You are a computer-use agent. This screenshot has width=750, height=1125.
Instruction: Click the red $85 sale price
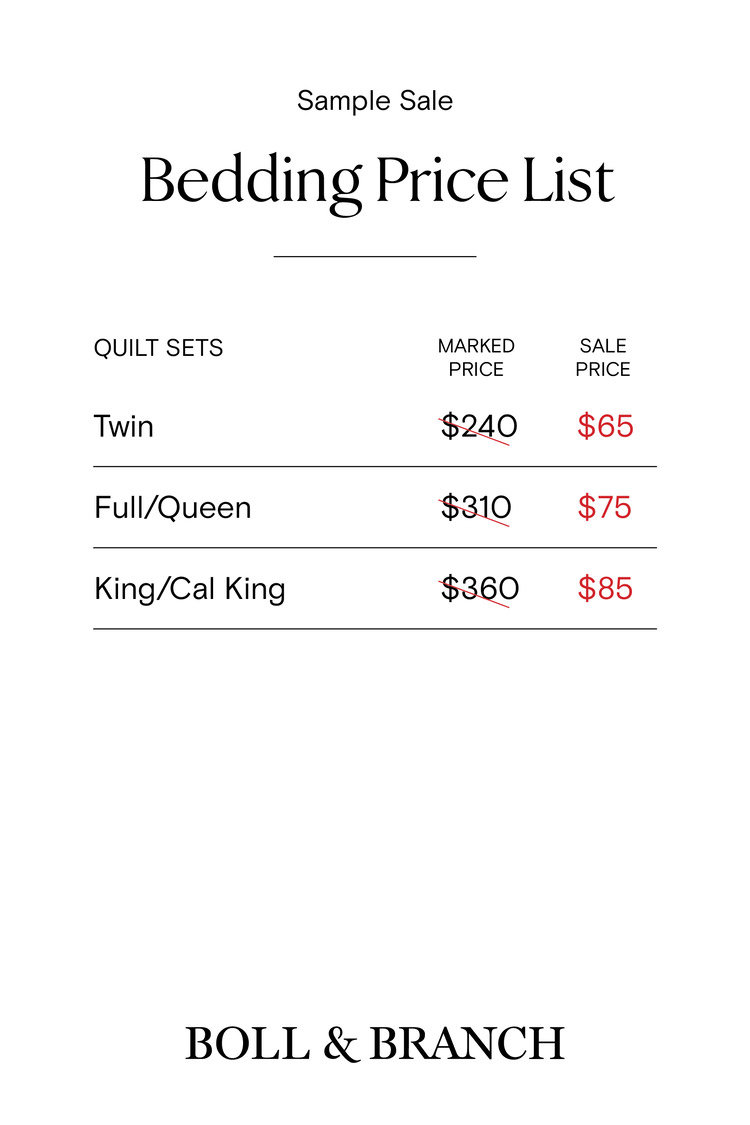605,589
